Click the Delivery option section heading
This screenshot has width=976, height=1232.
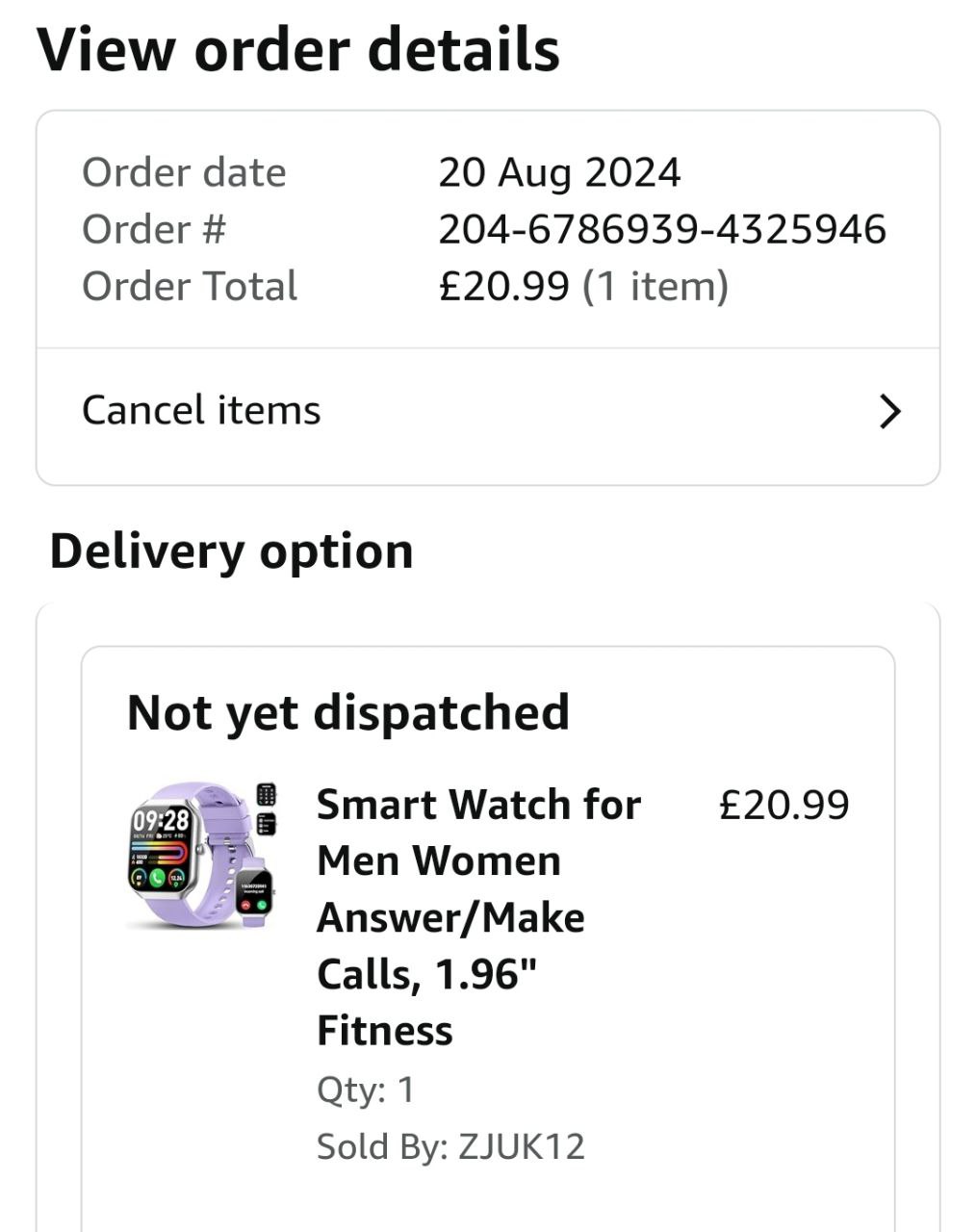232,552
